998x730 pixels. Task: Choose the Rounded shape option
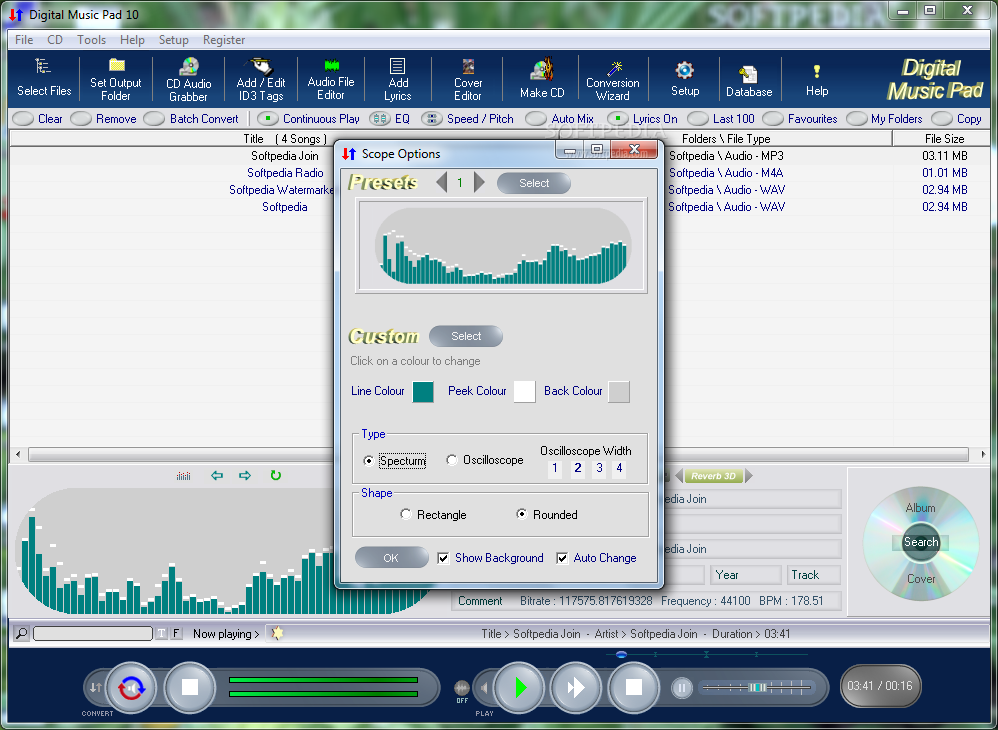pyautogui.click(x=521, y=514)
